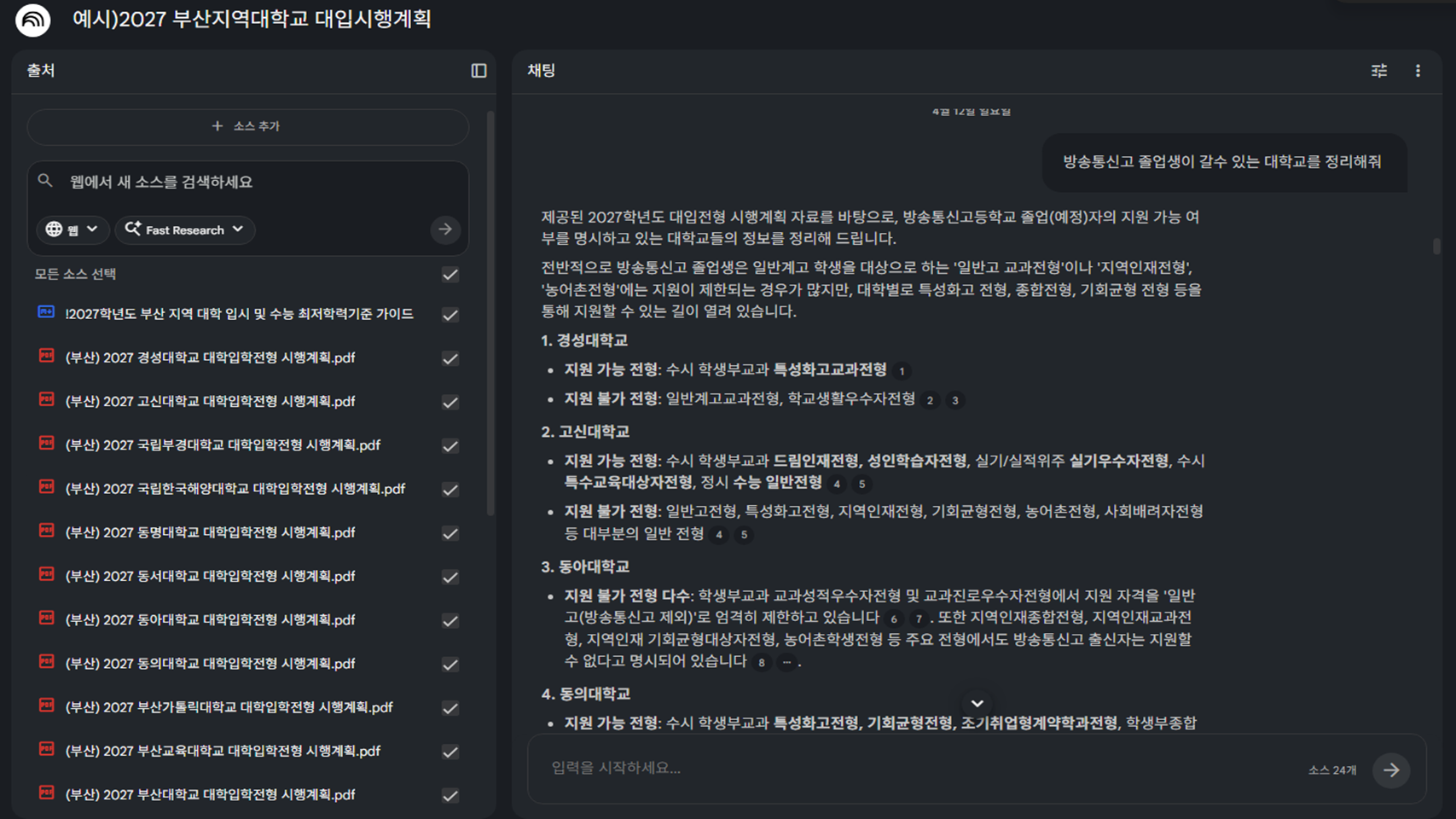Open the 웹 source type dropdown
1456x819 pixels.
pyautogui.click(x=73, y=229)
